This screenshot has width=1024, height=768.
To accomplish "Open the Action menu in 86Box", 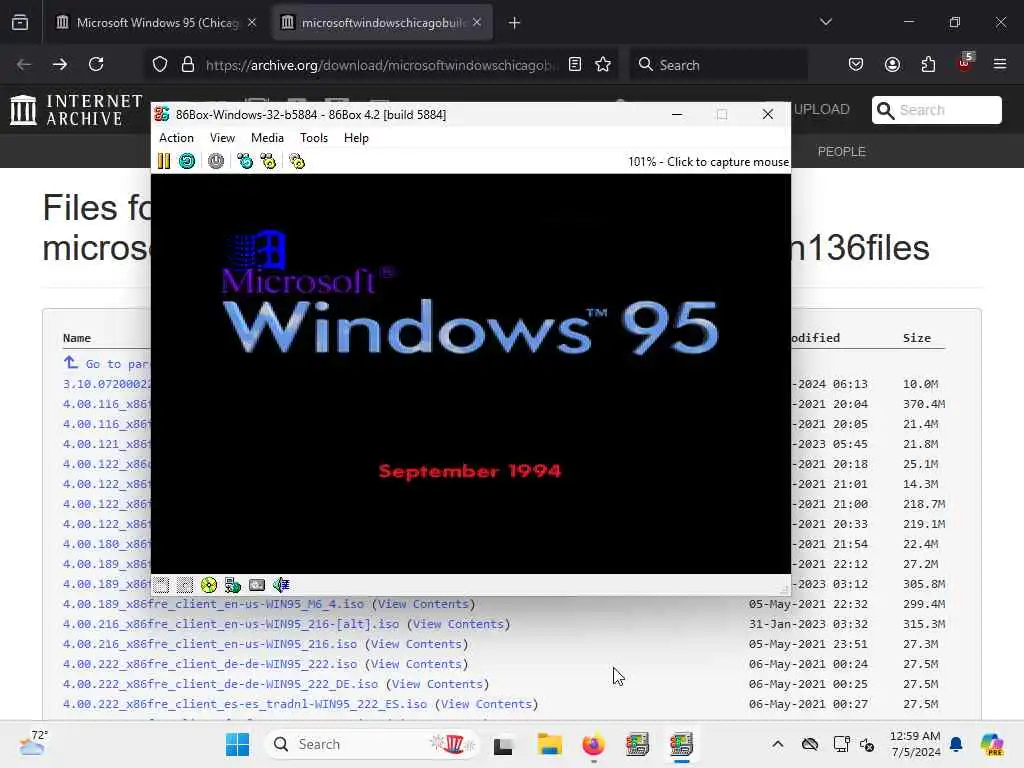I will pyautogui.click(x=176, y=138).
